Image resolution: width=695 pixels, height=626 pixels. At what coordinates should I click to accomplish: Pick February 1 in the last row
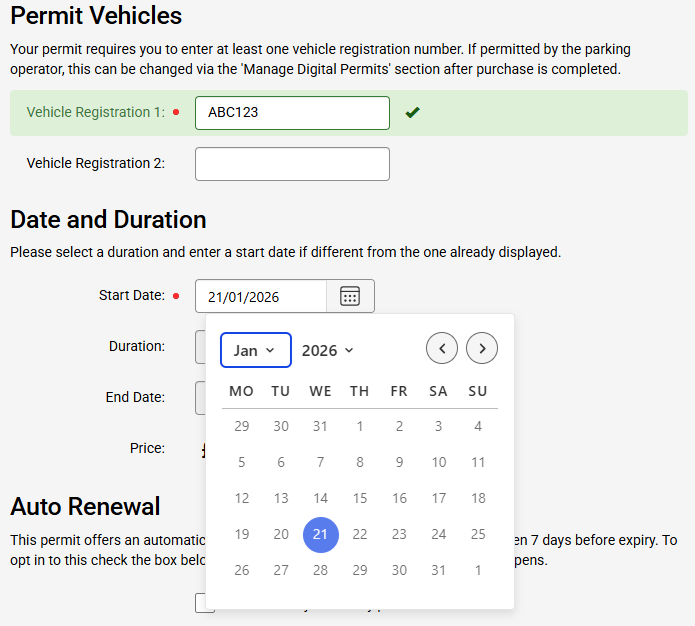(x=478, y=570)
